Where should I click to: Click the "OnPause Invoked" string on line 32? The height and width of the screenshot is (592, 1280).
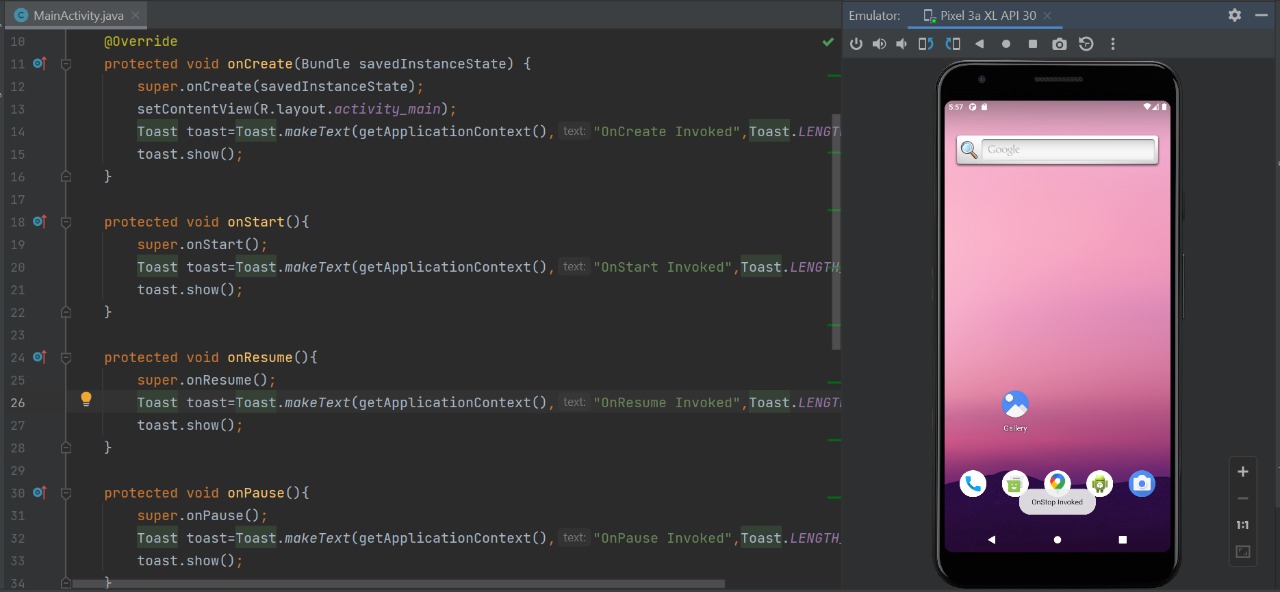tap(664, 538)
